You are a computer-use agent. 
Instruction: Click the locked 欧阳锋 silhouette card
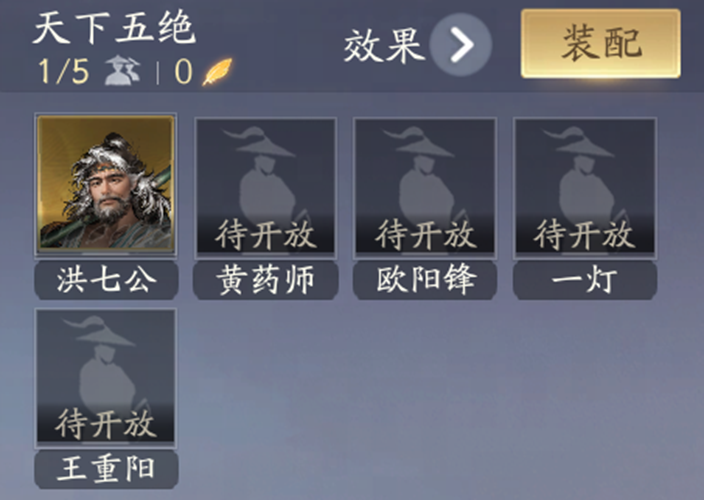click(425, 187)
